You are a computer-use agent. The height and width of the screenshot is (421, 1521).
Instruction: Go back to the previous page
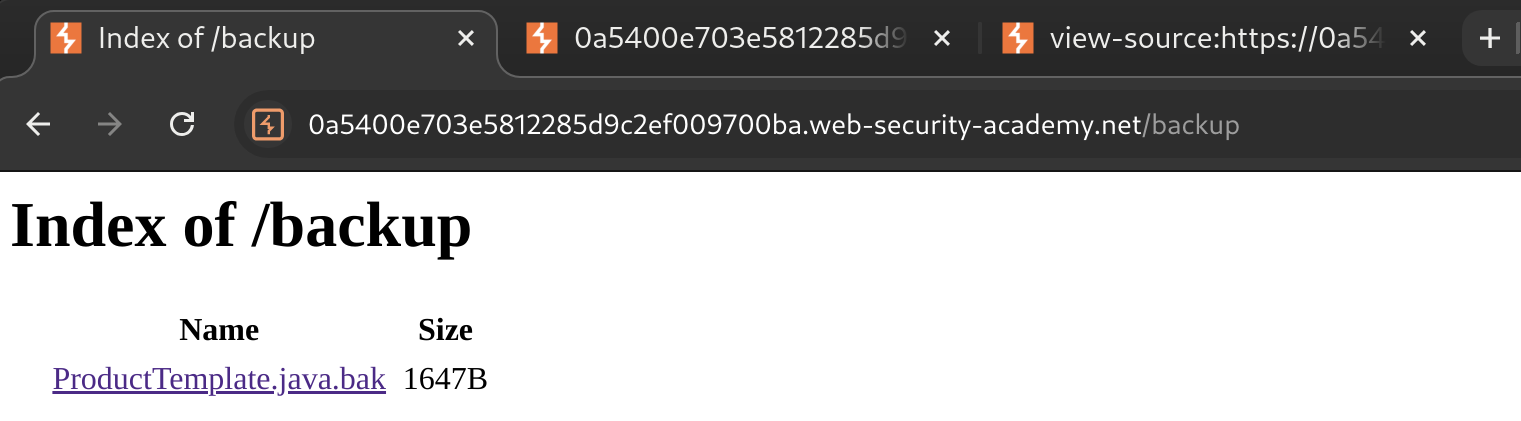tap(38, 124)
